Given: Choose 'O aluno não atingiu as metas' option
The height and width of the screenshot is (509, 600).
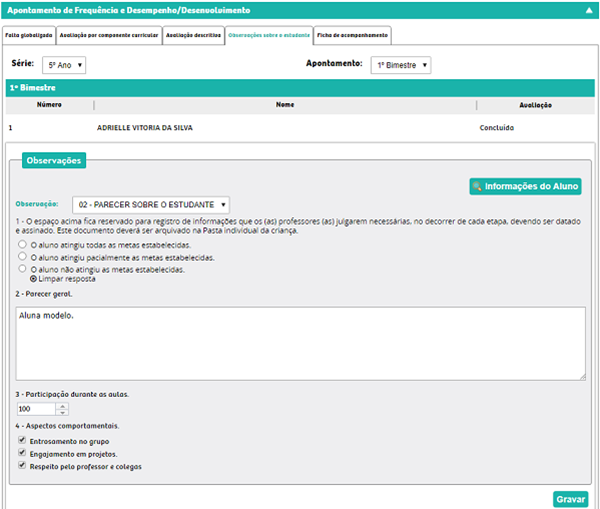Looking at the screenshot, I should [x=23, y=269].
